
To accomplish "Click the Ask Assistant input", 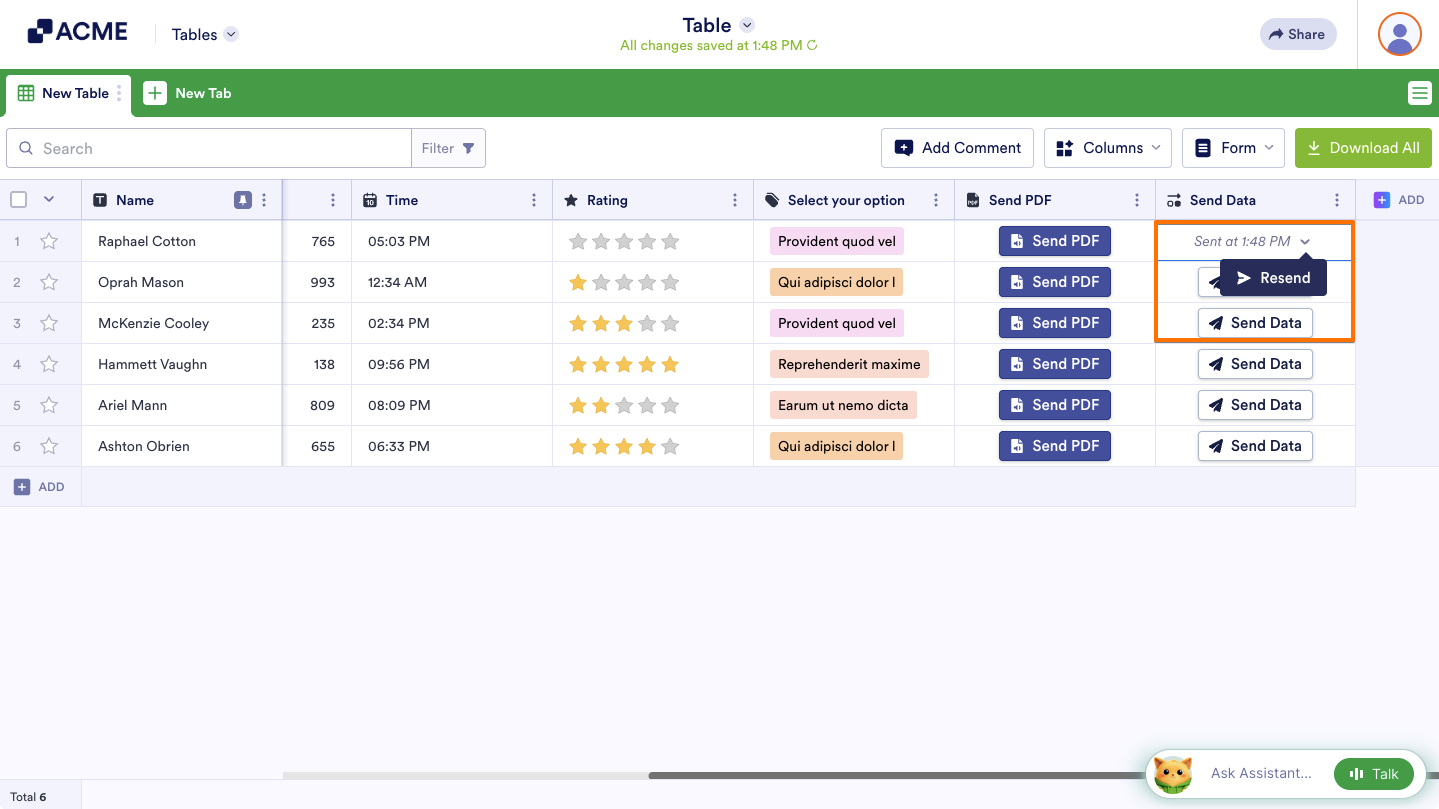I will [x=1261, y=773].
